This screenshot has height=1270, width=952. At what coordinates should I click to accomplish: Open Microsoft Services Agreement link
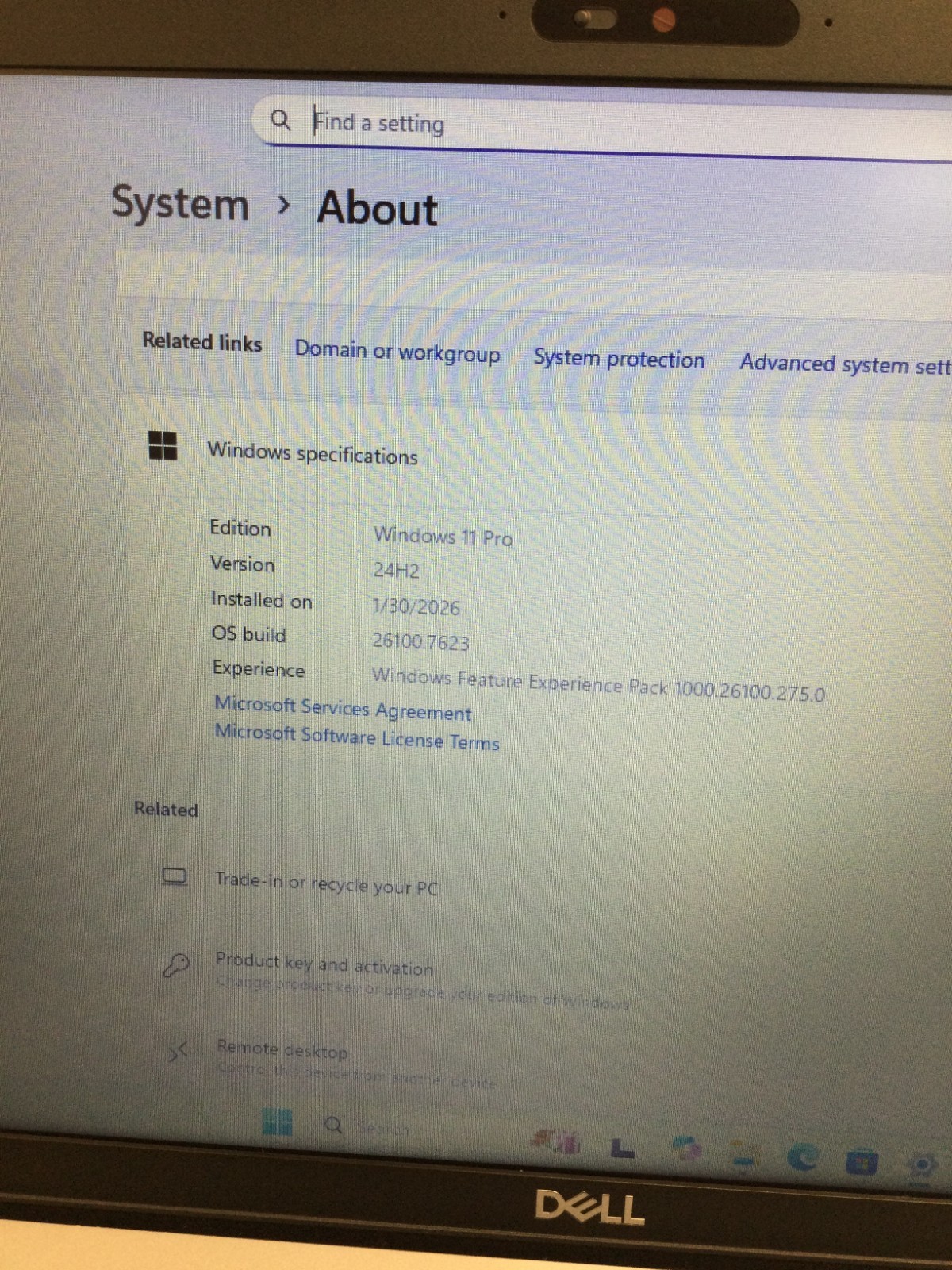[x=343, y=708]
